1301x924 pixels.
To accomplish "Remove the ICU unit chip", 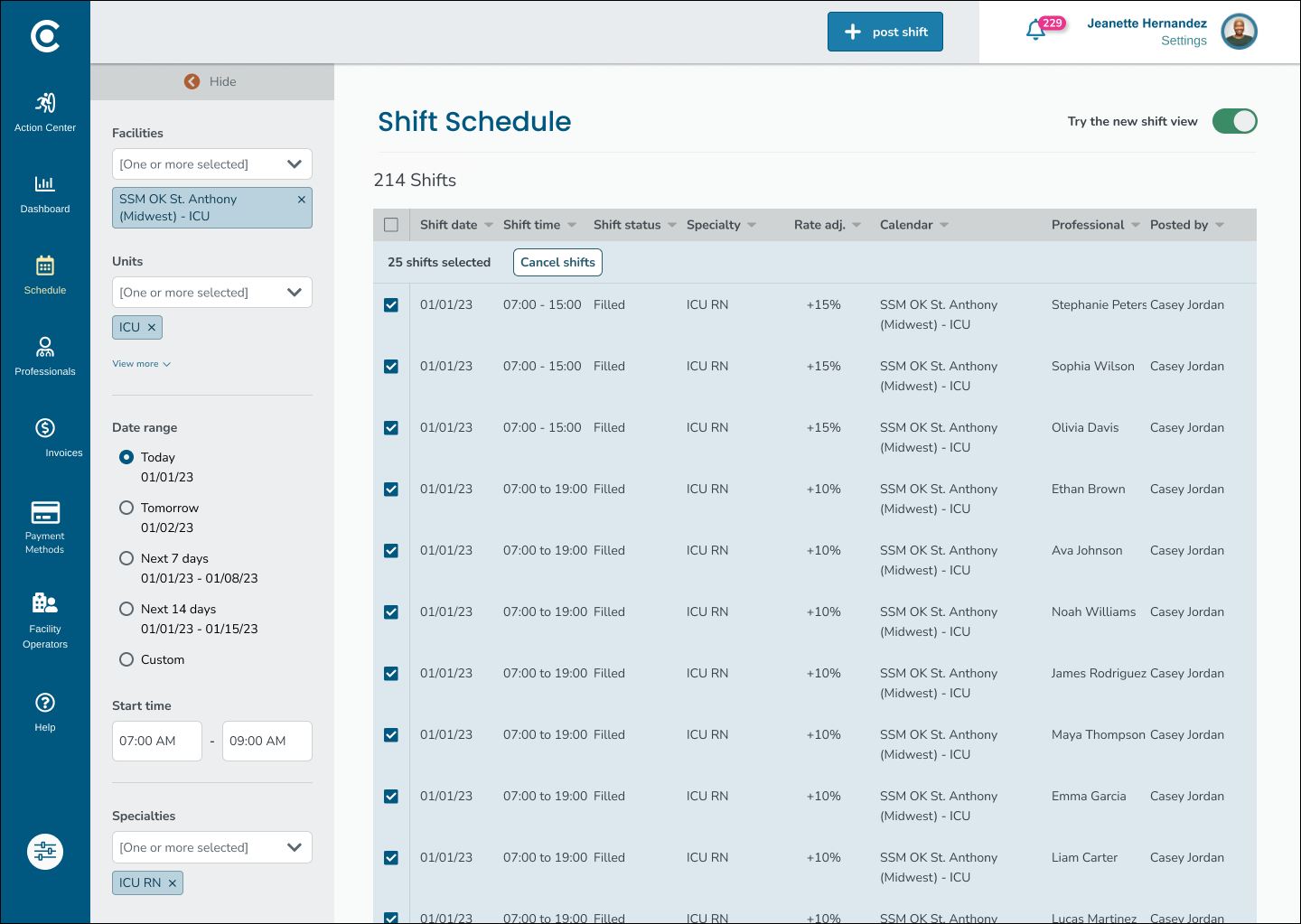I will point(152,327).
